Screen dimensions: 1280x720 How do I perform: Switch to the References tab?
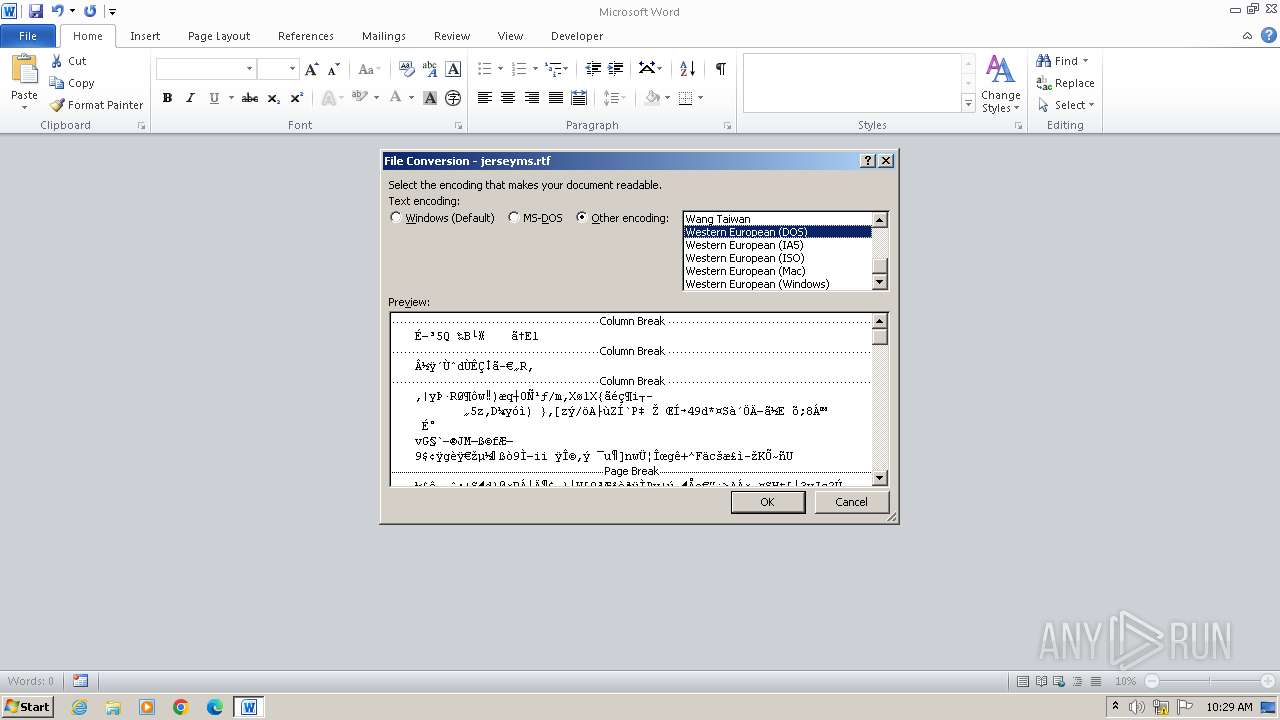pos(306,36)
